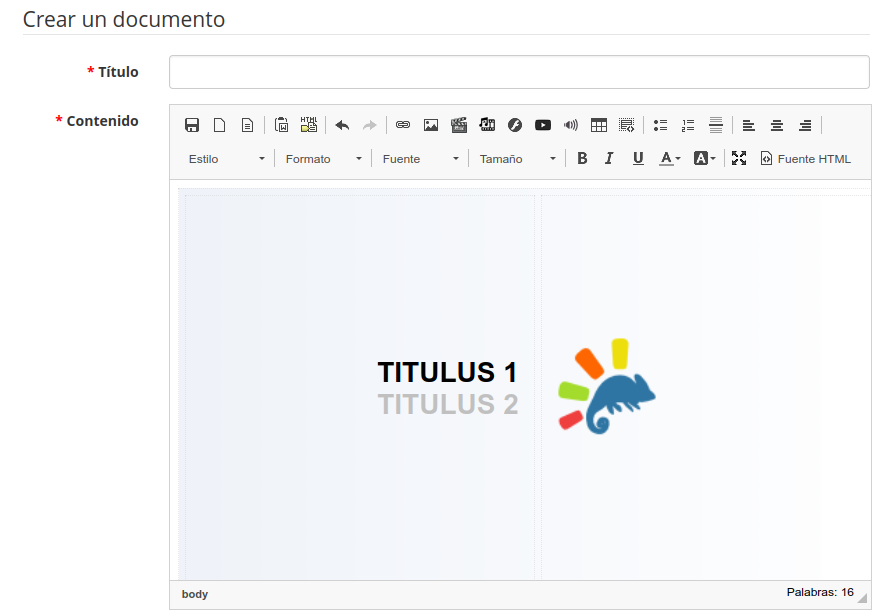This screenshot has width=885, height=613.
Task: Undo the last edit
Action: 342,125
